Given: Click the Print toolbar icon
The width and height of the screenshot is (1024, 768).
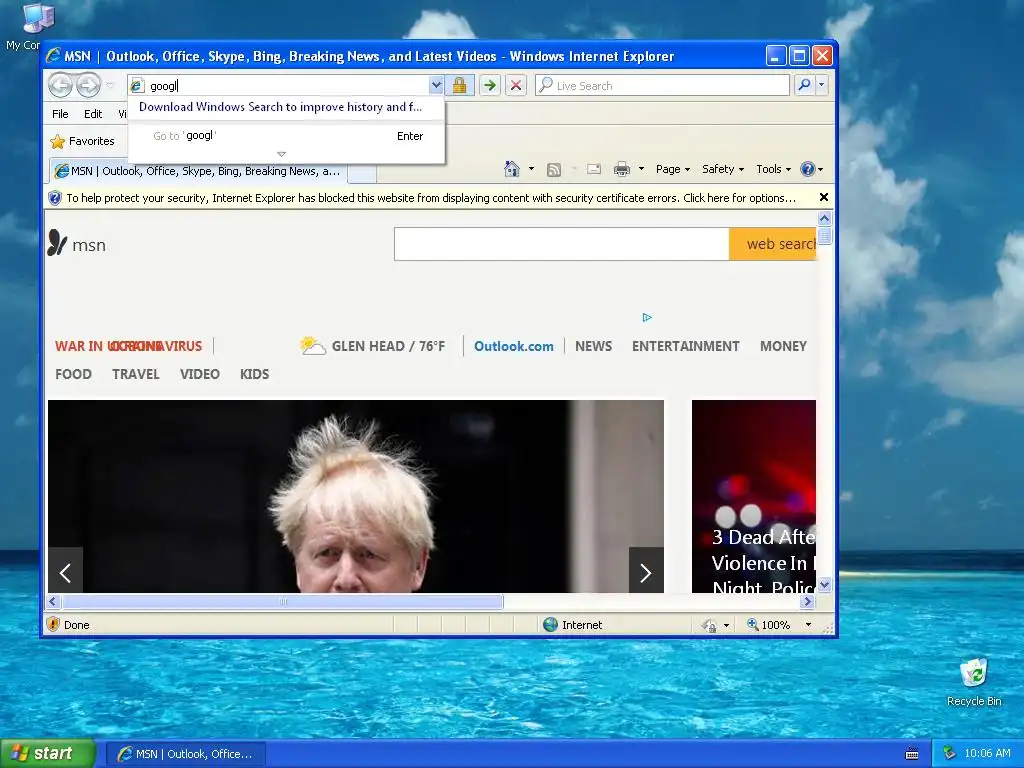Looking at the screenshot, I should pos(622,169).
